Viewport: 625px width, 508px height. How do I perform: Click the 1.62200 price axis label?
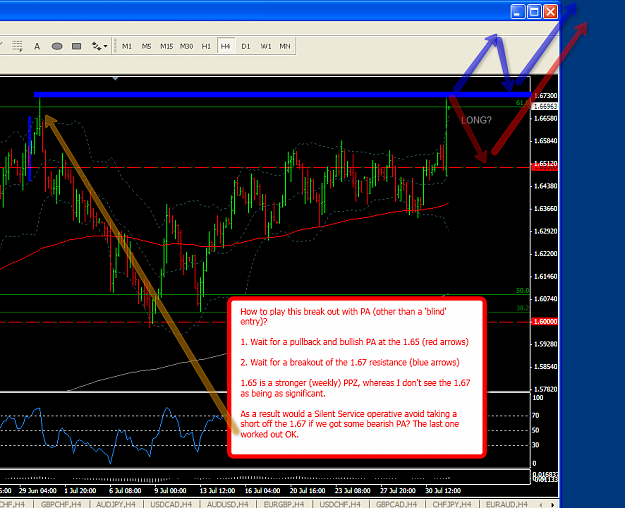pyautogui.click(x=545, y=254)
